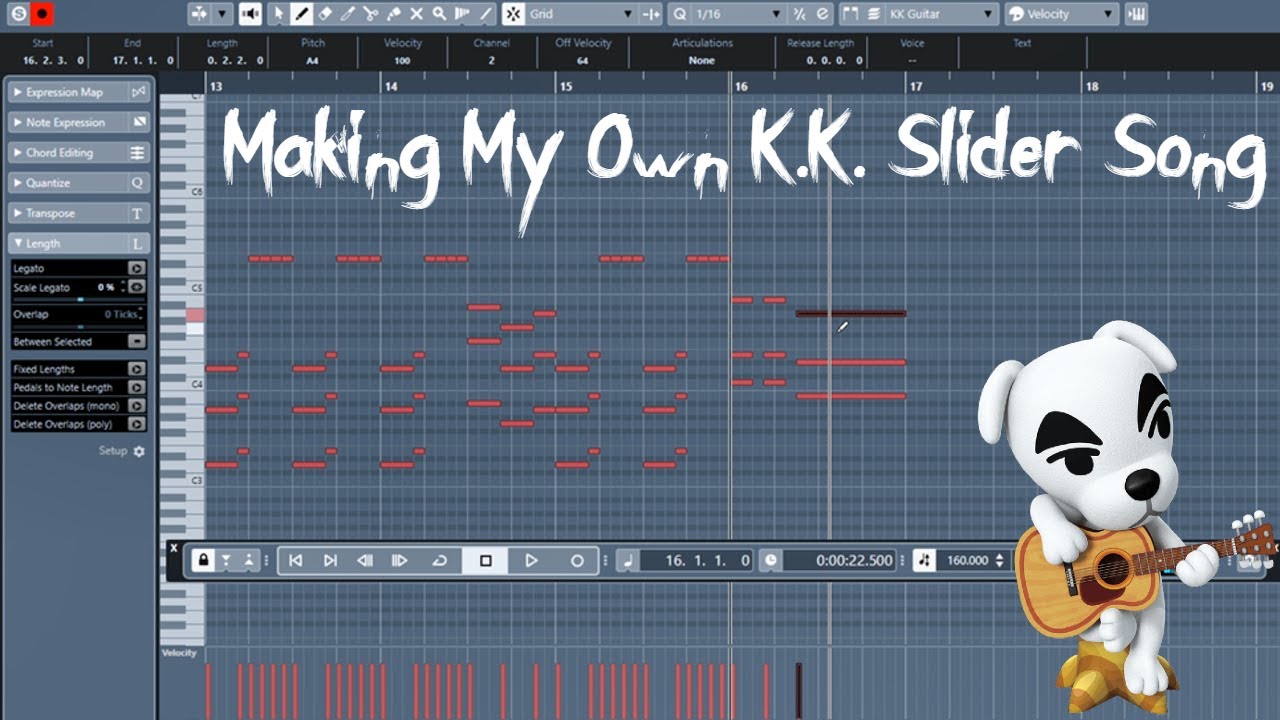The width and height of the screenshot is (1280, 720).
Task: Select the Time Warp tool
Action: tap(462, 14)
